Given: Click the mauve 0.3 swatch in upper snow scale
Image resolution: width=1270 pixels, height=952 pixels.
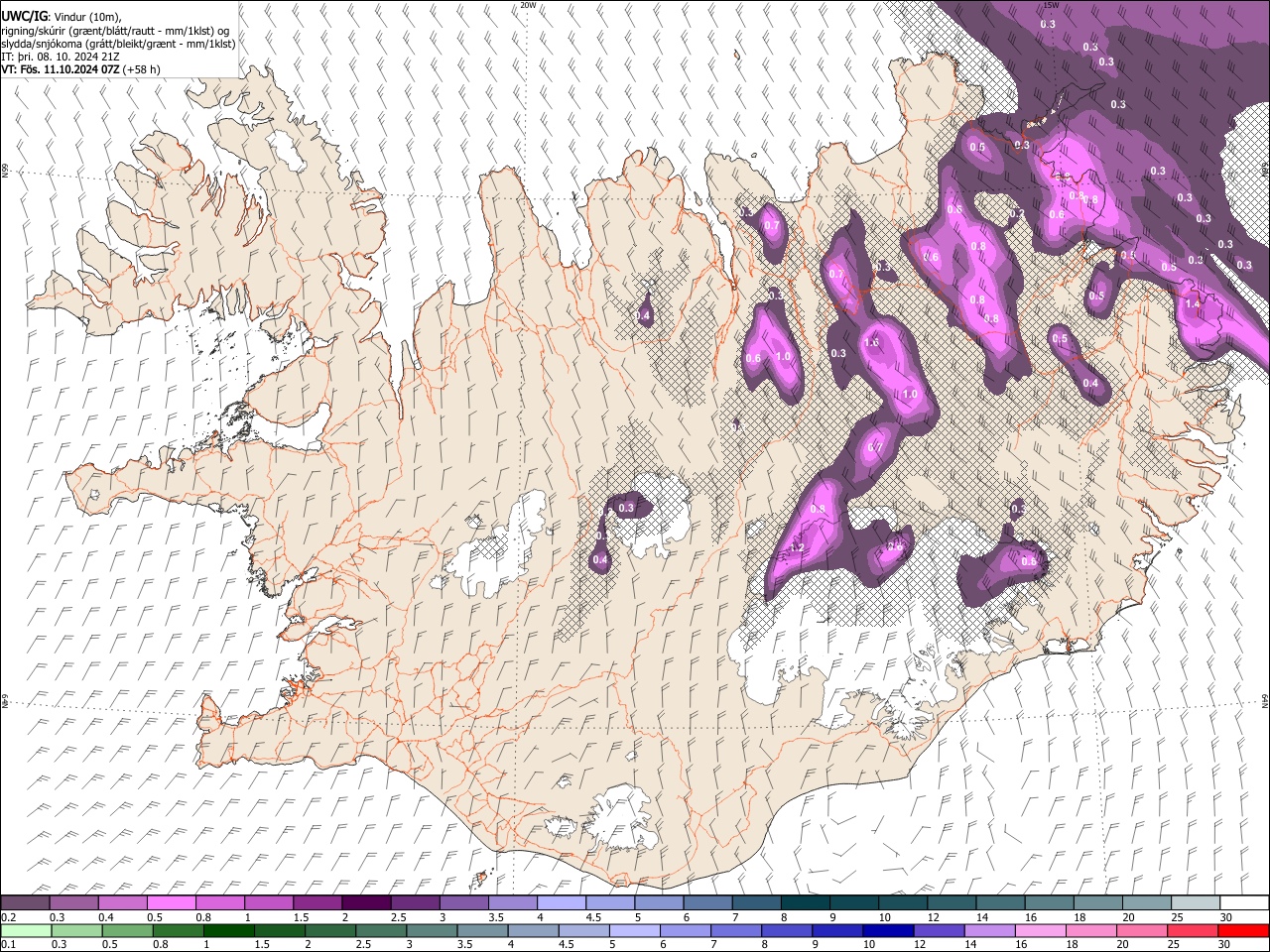Looking at the screenshot, I should (x=73, y=903).
